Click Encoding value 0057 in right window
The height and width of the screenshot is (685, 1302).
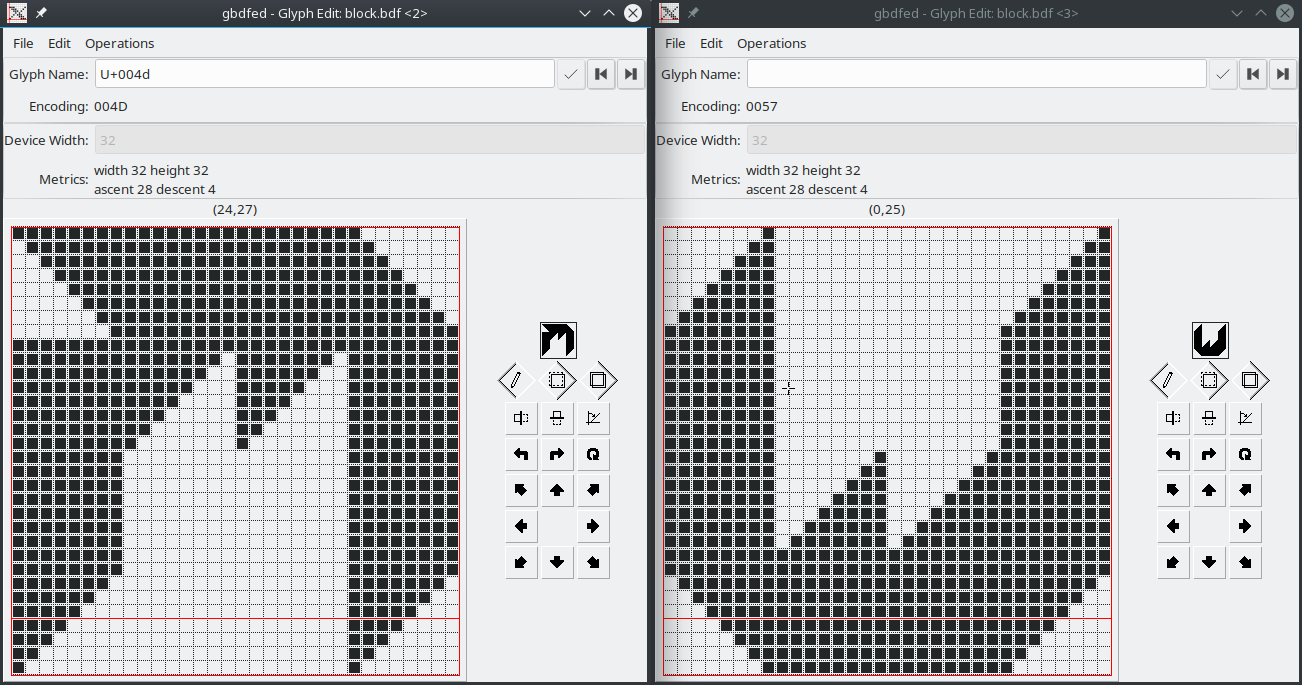tap(762, 106)
